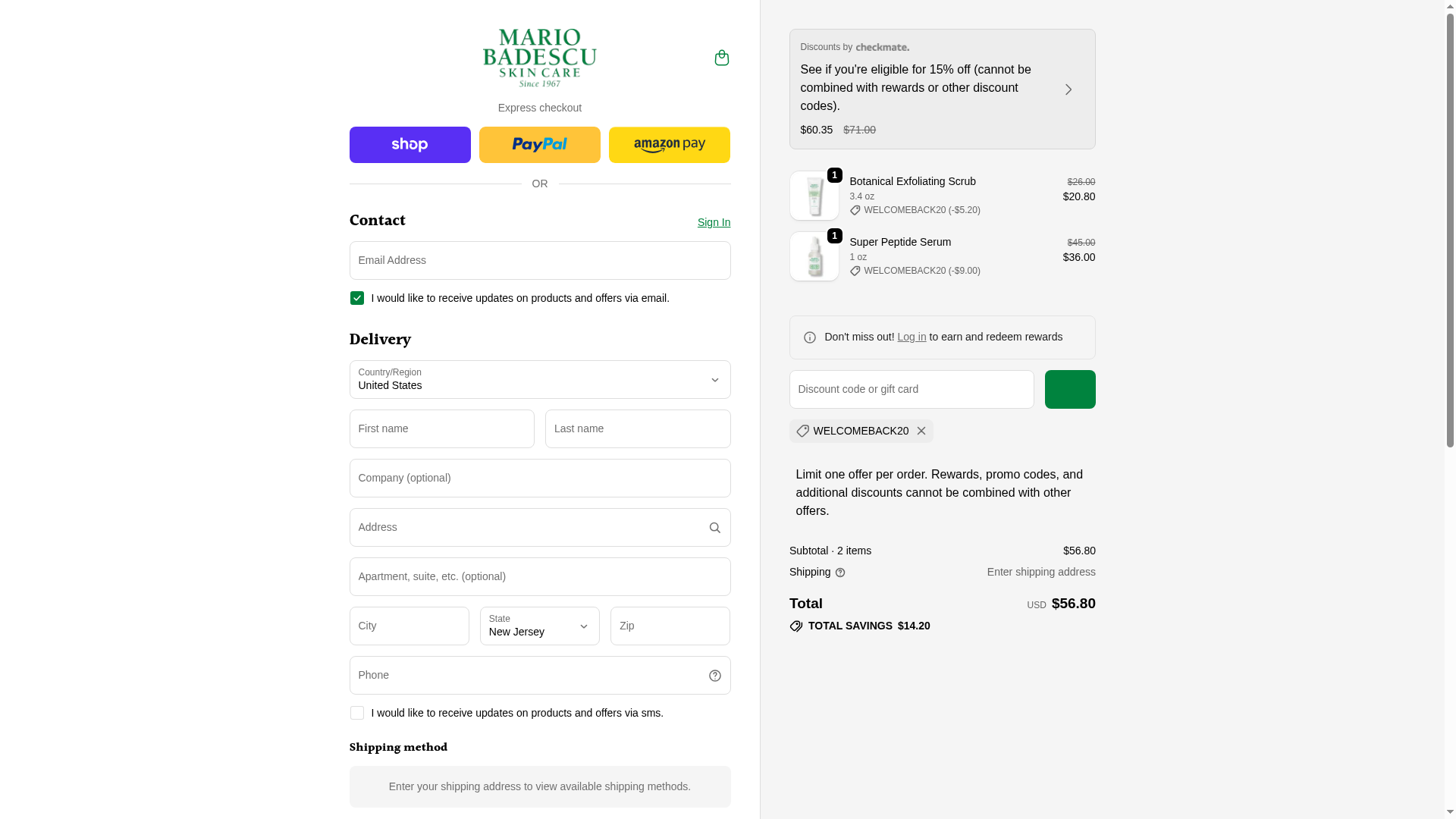Check out using Amazon Pay
Viewport: 1456px width, 819px height.
click(669, 145)
